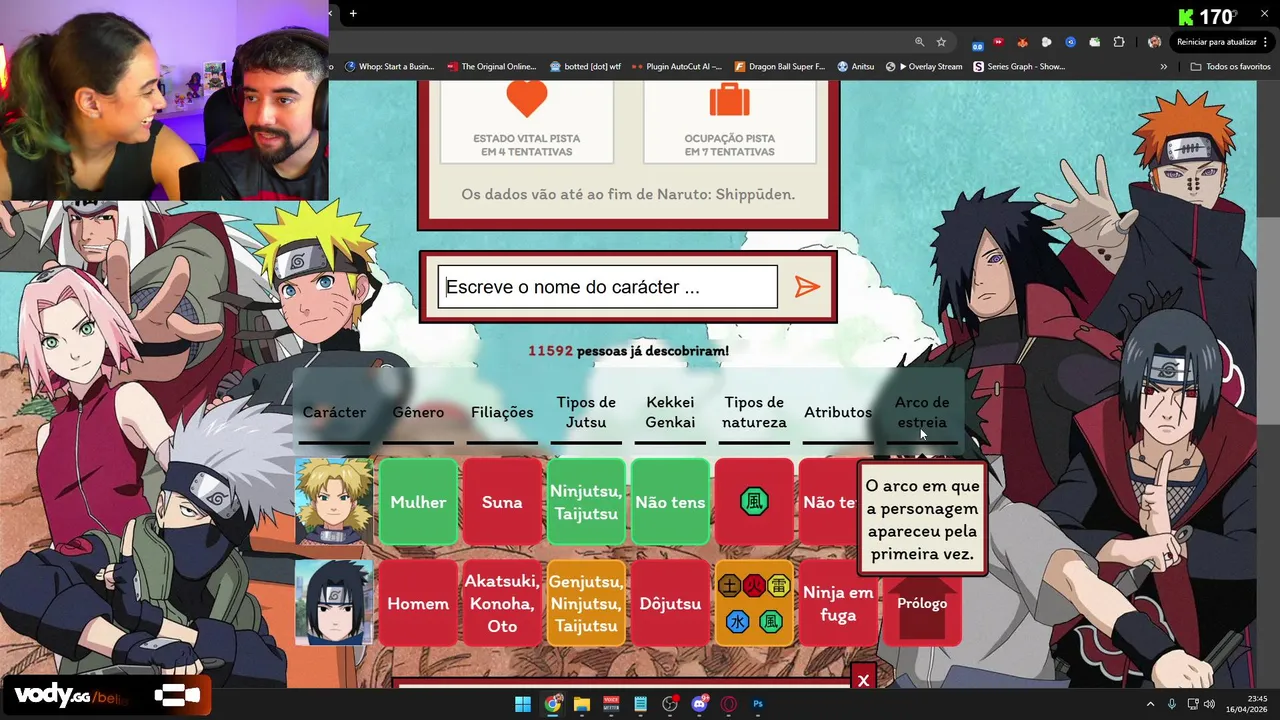1280x720 pixels.
Task: Submit guess with the orange arrow icon
Action: (807, 287)
